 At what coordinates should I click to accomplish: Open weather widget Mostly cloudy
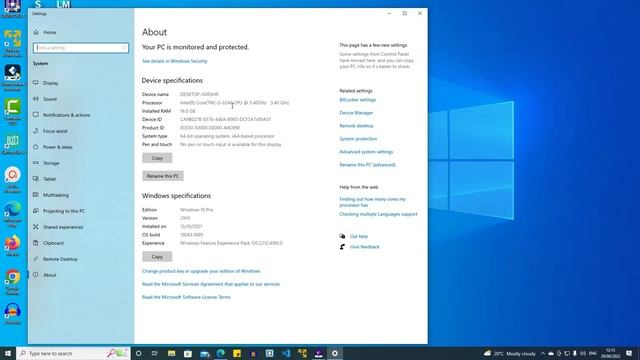click(x=510, y=353)
